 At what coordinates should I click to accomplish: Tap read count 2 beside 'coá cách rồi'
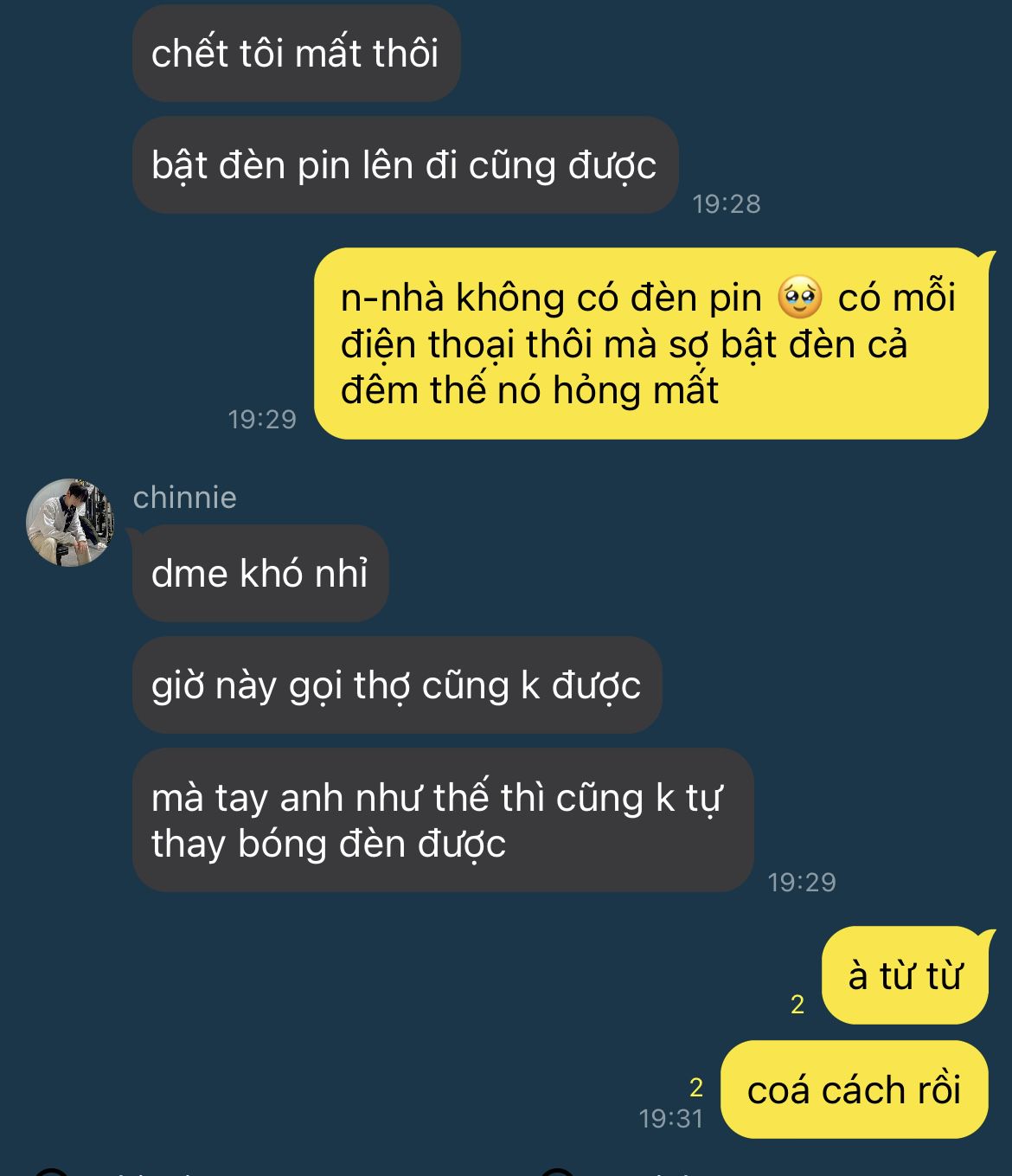point(696,1087)
